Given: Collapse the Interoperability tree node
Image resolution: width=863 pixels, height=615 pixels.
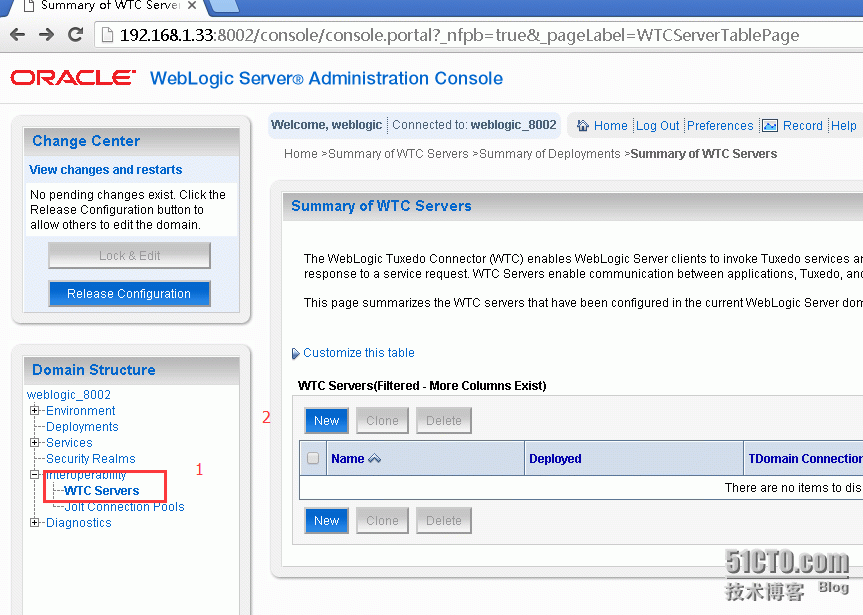Looking at the screenshot, I should pos(35,474).
